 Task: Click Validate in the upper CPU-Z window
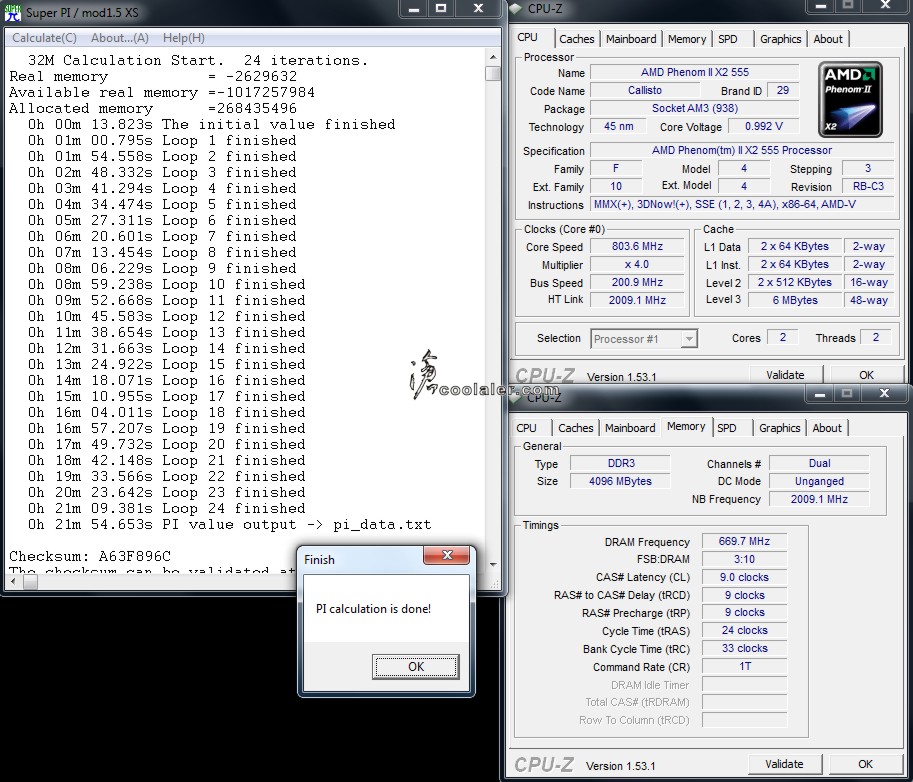pyautogui.click(x=785, y=375)
